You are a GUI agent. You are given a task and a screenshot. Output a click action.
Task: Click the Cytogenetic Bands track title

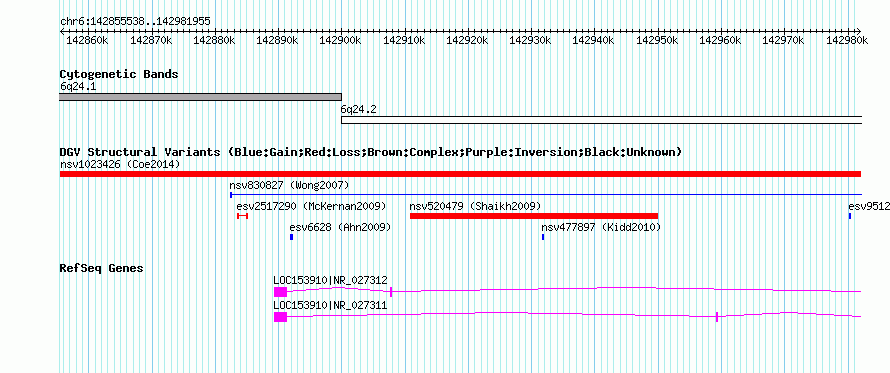pyautogui.click(x=119, y=74)
